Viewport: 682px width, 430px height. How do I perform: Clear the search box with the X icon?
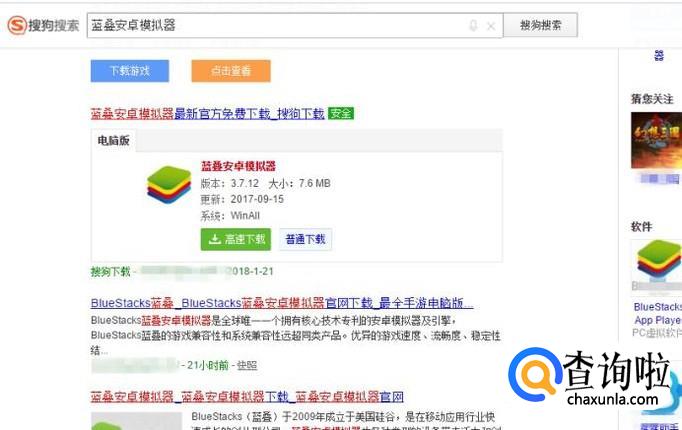(491, 27)
